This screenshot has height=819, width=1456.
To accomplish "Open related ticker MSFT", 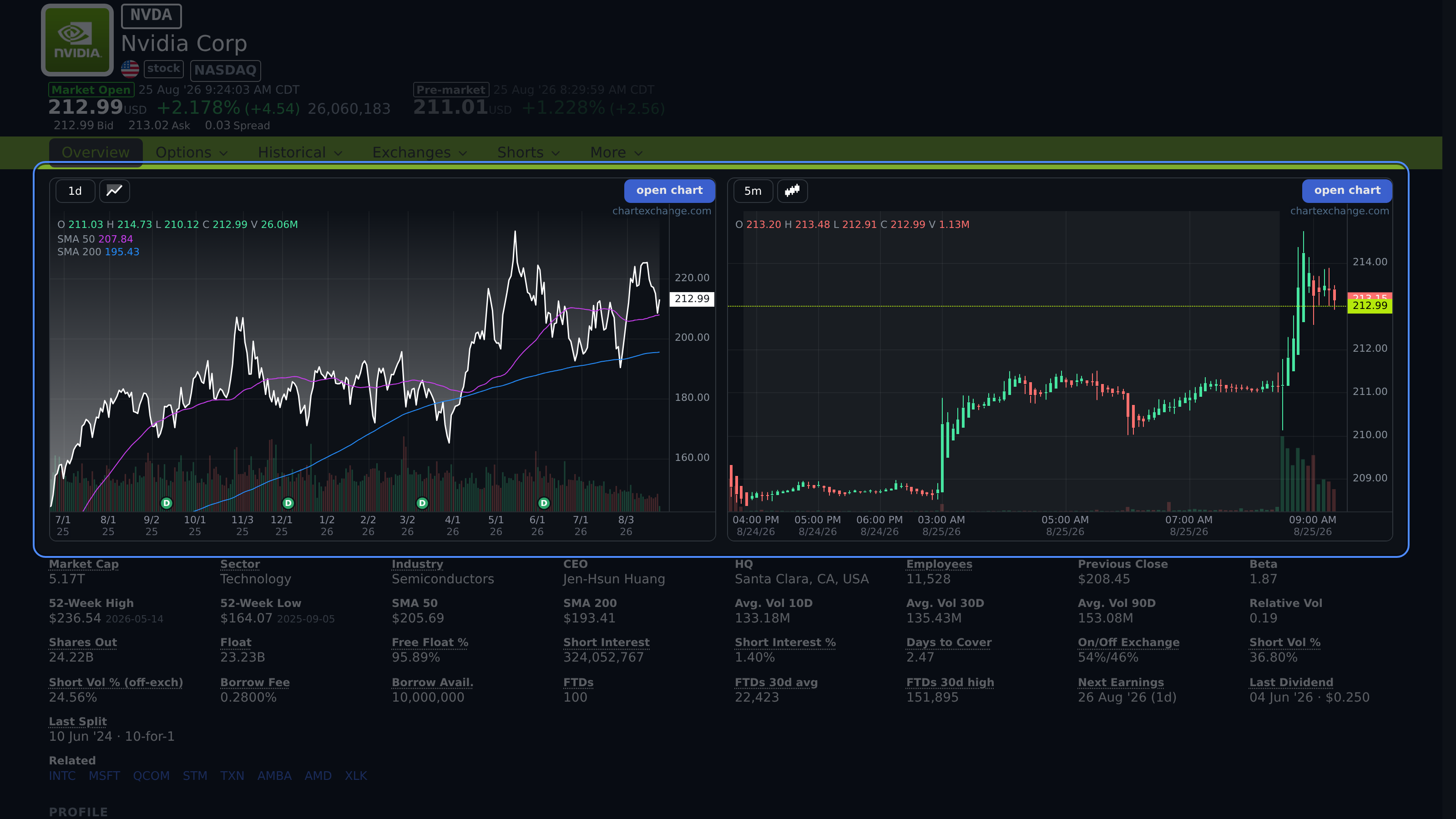I will (x=104, y=775).
